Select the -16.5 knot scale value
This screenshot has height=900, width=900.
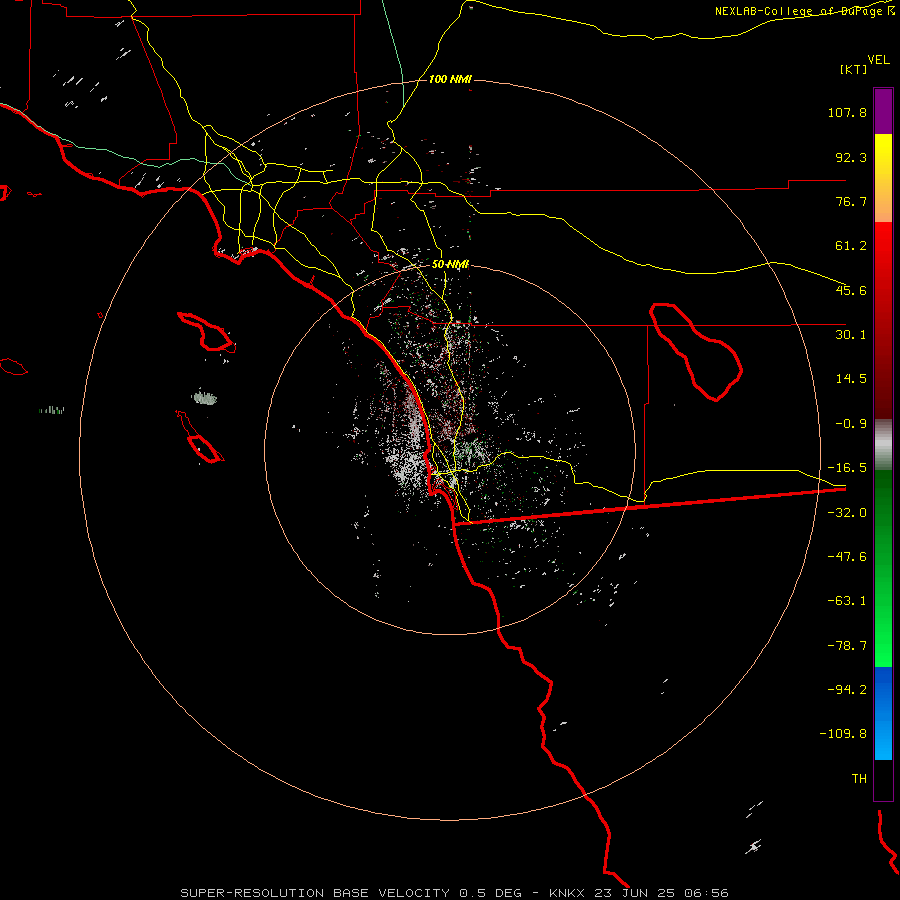click(847, 468)
